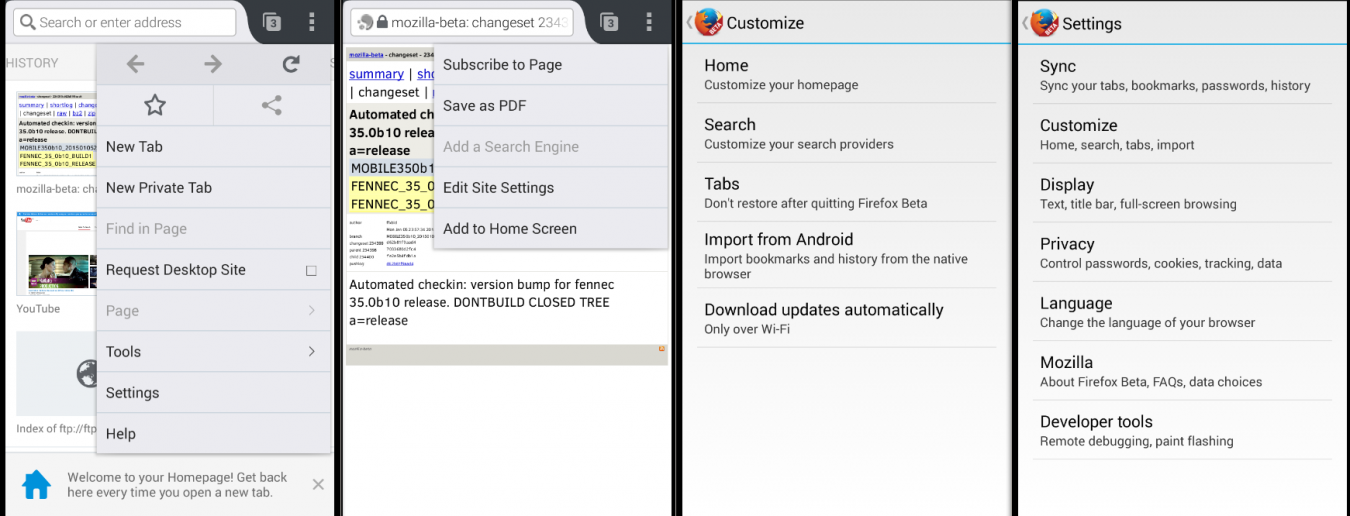Choose Edit Site Settings option
This screenshot has width=1350, height=516.
tap(551, 188)
